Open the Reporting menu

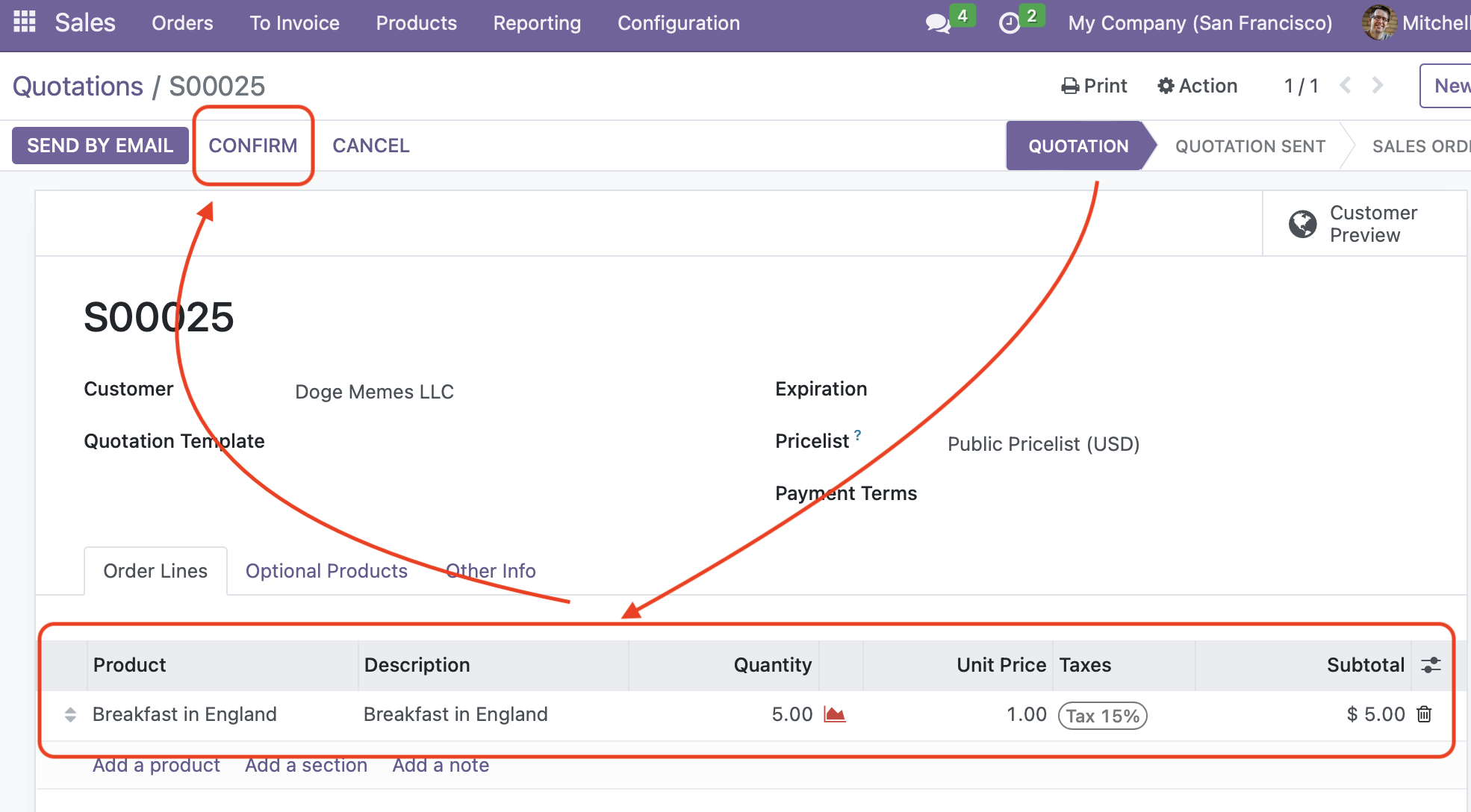tap(536, 23)
